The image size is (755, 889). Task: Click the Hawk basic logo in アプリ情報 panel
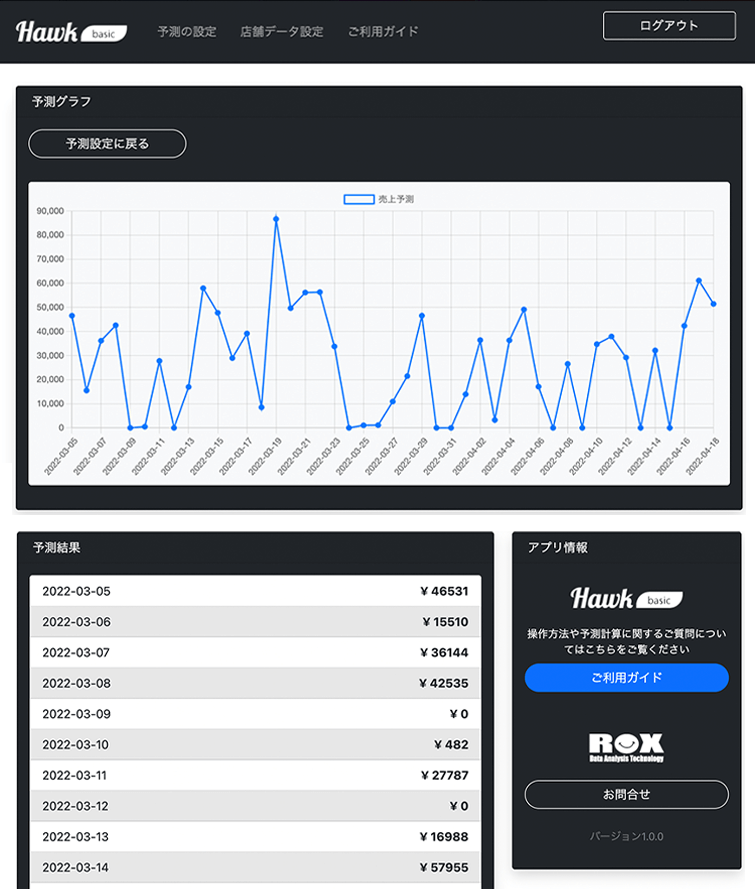click(626, 599)
